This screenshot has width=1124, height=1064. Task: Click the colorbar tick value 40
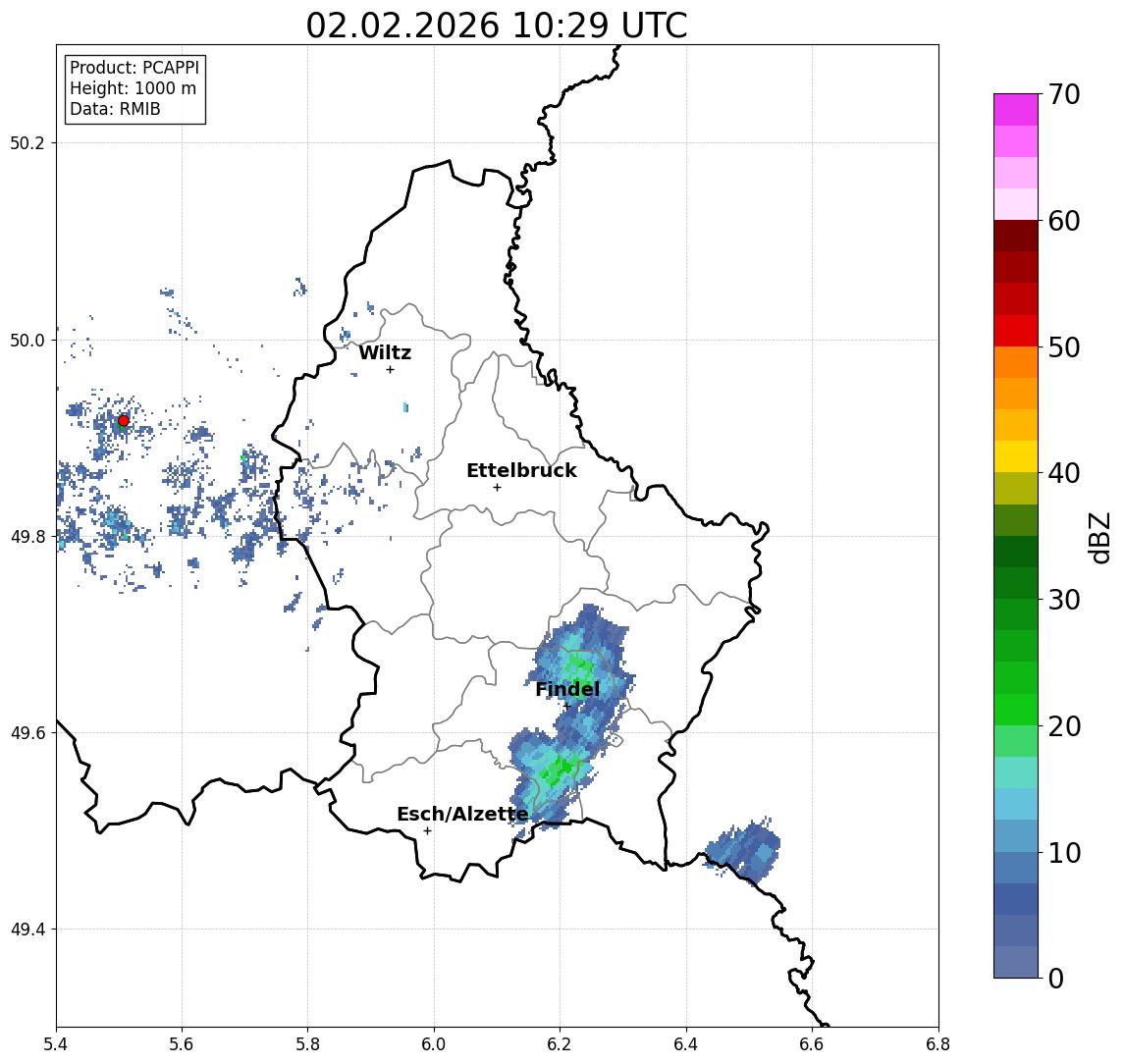pyautogui.click(x=1064, y=473)
